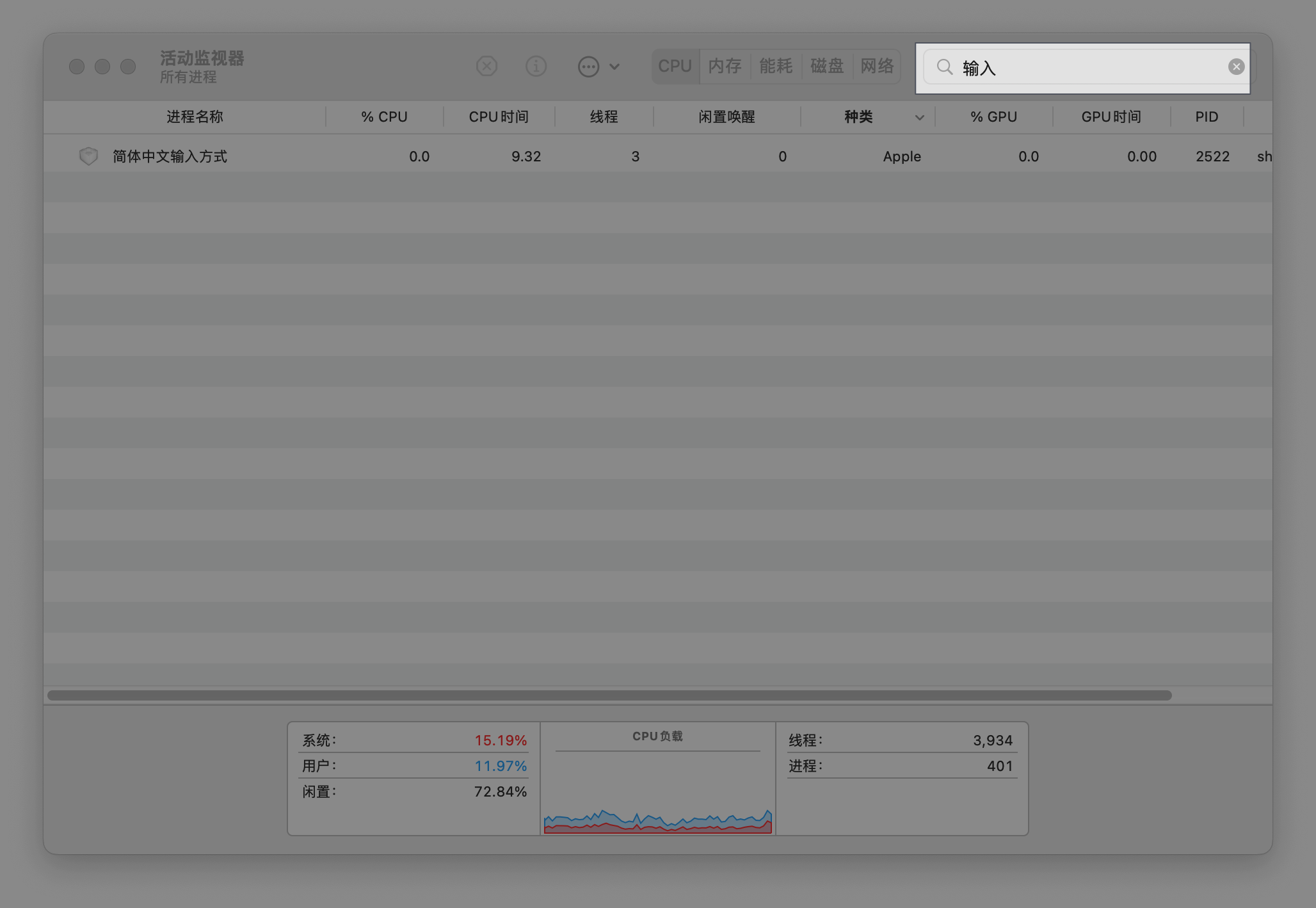Click the process info (i) icon
Viewport: 1316px width, 908px height.
536,66
